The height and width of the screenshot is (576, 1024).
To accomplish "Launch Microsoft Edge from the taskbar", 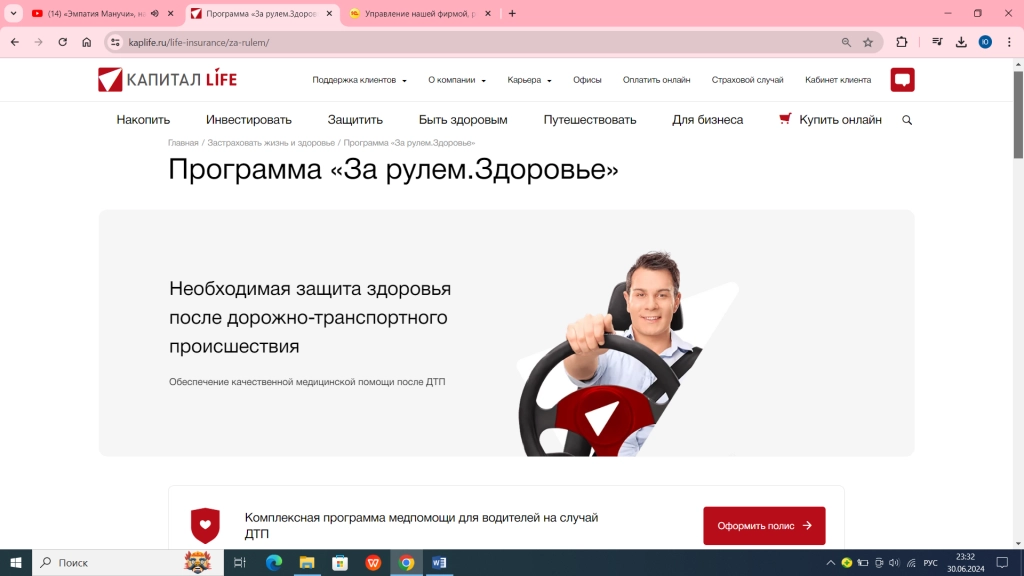I will (274, 562).
